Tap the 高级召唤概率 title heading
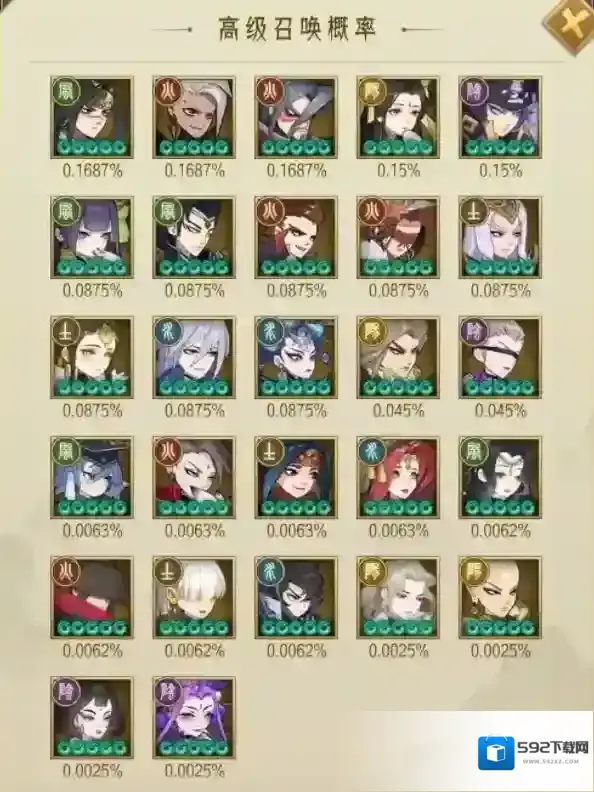Viewport: 594px width, 792px height. coord(298,29)
